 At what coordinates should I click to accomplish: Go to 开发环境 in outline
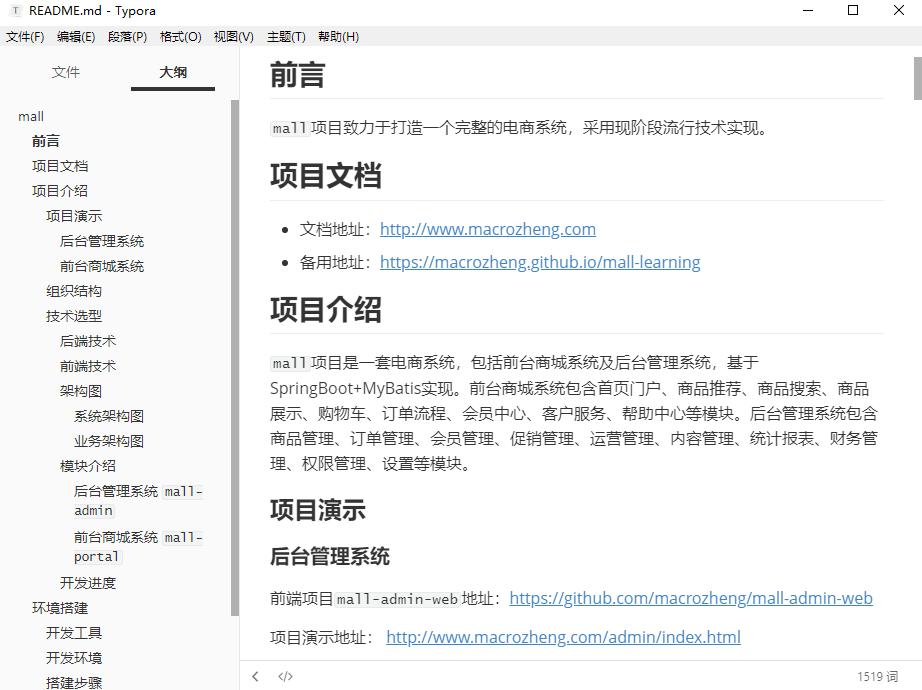click(74, 658)
